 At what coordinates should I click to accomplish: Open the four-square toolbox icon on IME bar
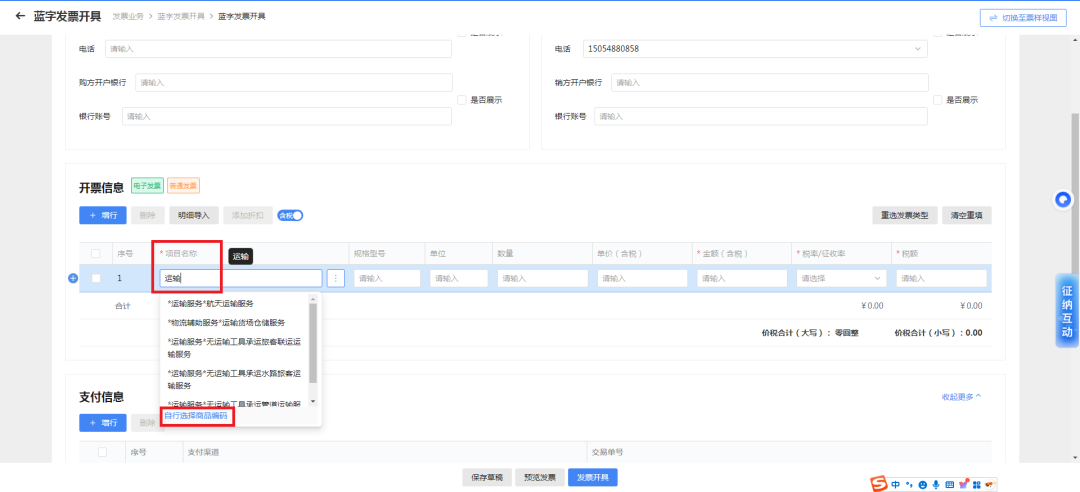coord(976,485)
